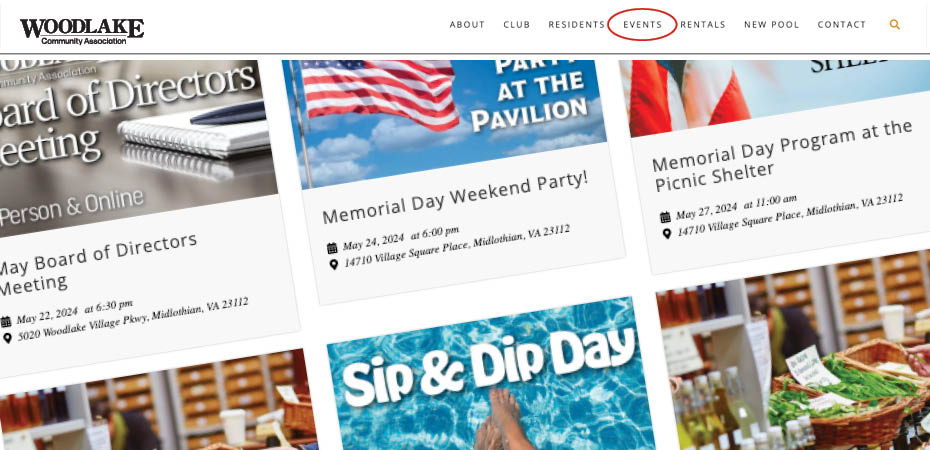Image resolution: width=930 pixels, height=450 pixels.
Task: Click location pin beside 14710 Village Square Place under Weekend Party
Action: click(x=334, y=264)
